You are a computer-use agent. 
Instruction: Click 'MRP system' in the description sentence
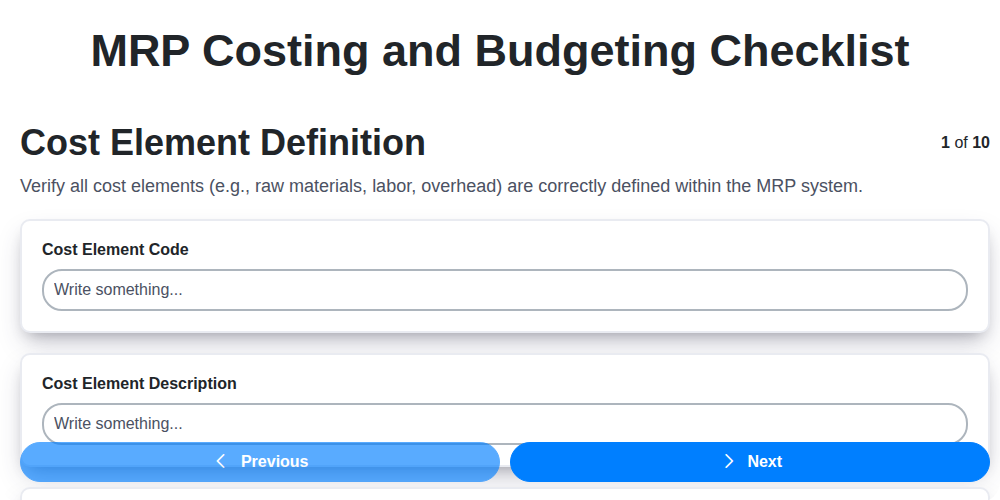pos(808,186)
